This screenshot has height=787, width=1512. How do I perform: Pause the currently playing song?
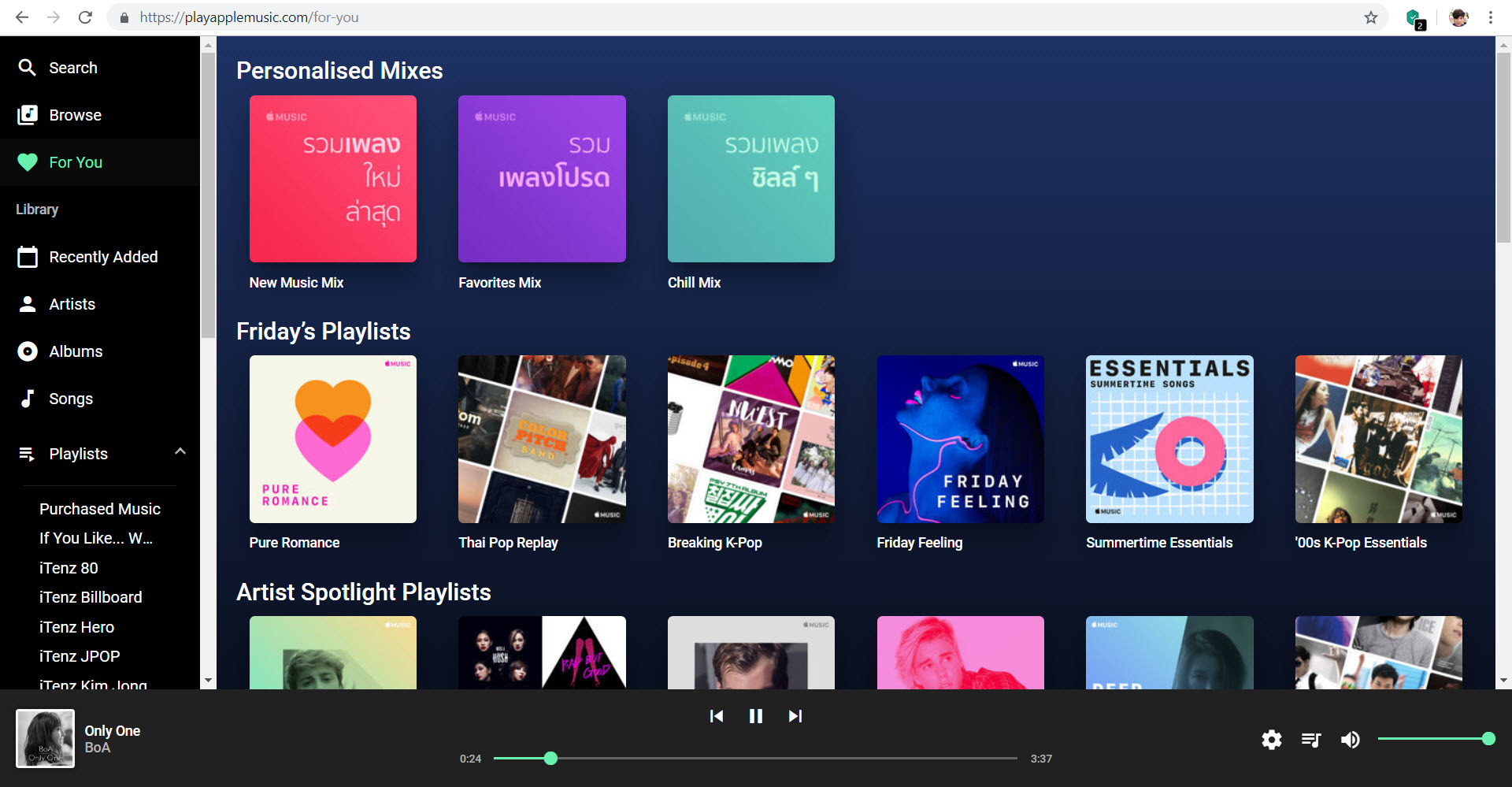tap(755, 716)
